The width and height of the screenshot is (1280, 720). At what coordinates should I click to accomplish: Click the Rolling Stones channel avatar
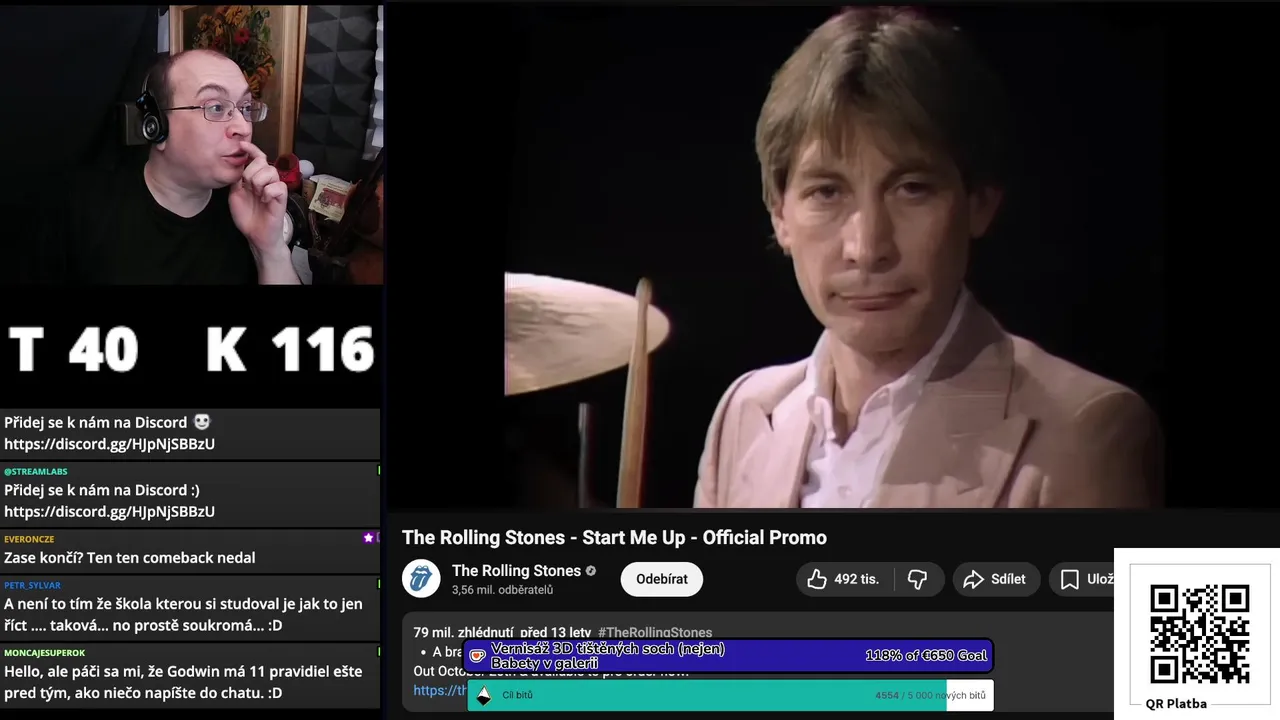tap(421, 579)
